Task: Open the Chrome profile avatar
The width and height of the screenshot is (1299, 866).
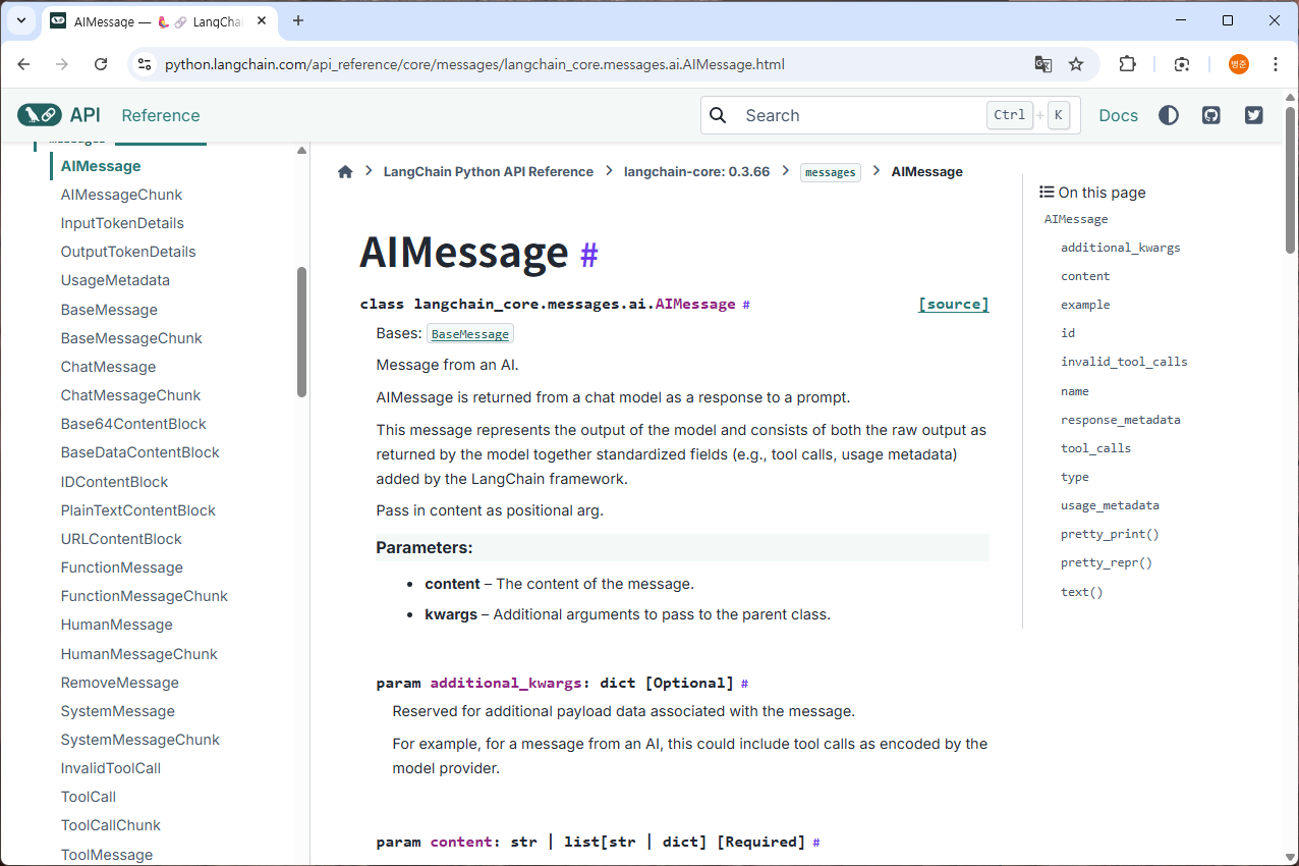Action: coord(1239,64)
